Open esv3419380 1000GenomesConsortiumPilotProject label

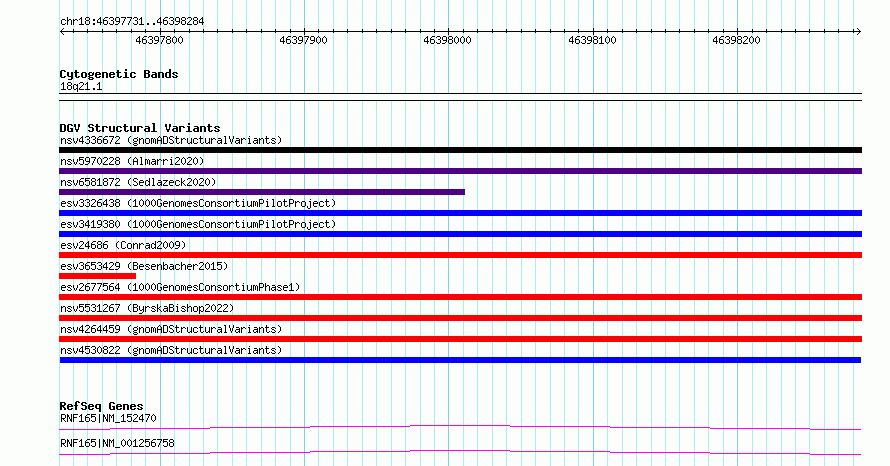pos(198,224)
